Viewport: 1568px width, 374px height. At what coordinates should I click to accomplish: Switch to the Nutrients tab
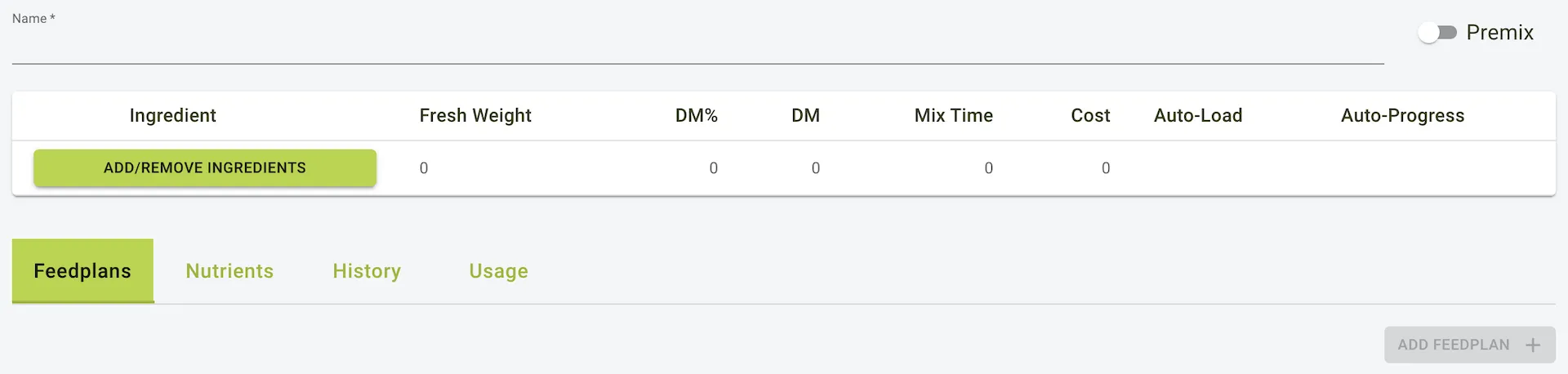point(229,271)
